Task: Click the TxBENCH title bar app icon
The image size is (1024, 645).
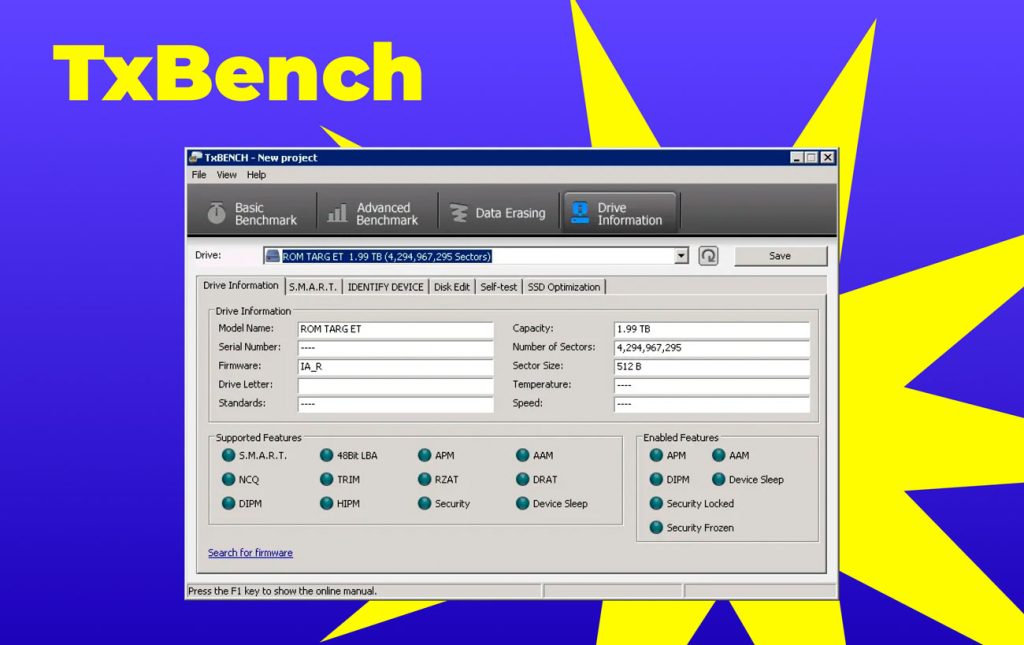Action: (195, 157)
